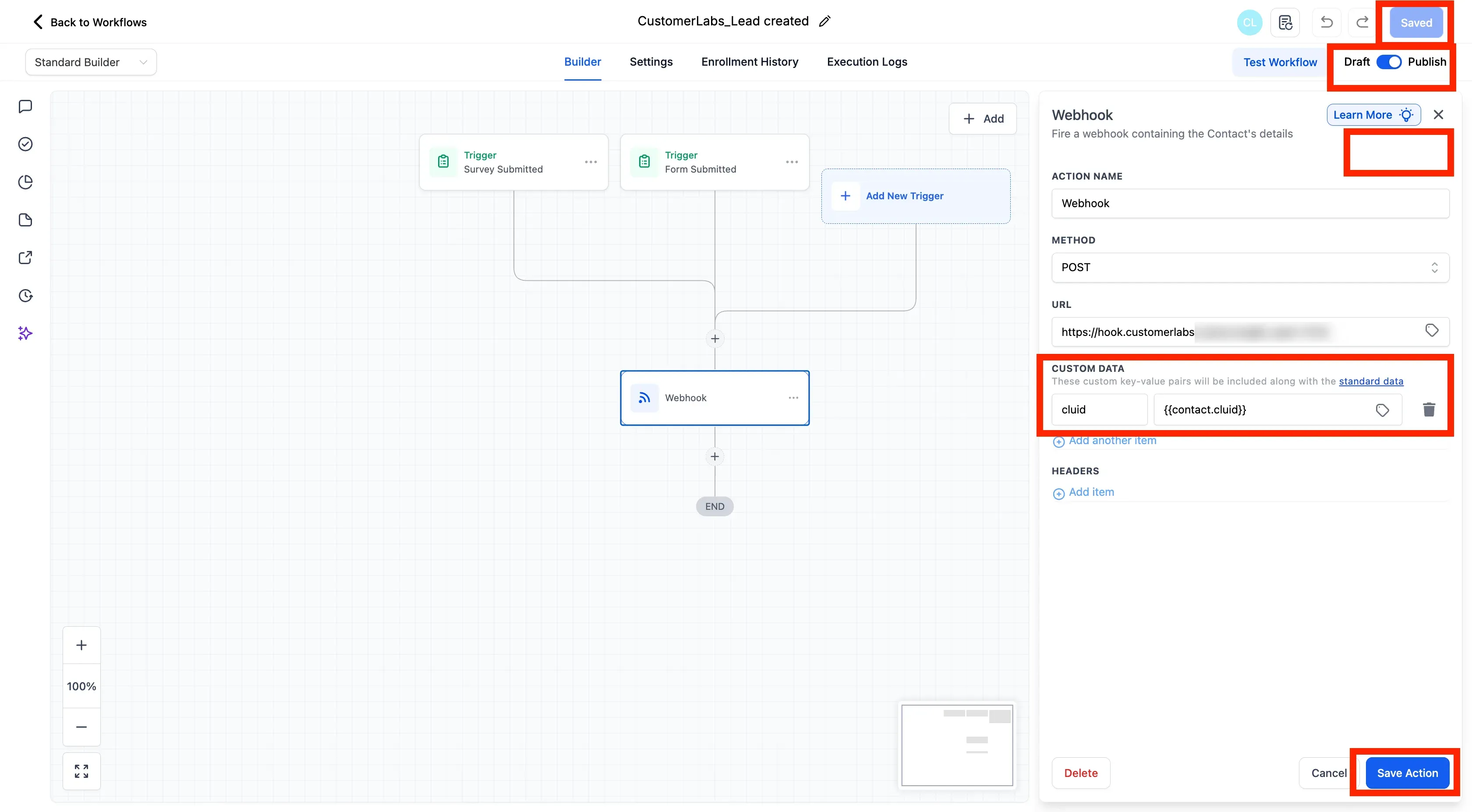Image resolution: width=1472 pixels, height=812 pixels.
Task: Open the workflow version history icon
Action: (x=1285, y=22)
